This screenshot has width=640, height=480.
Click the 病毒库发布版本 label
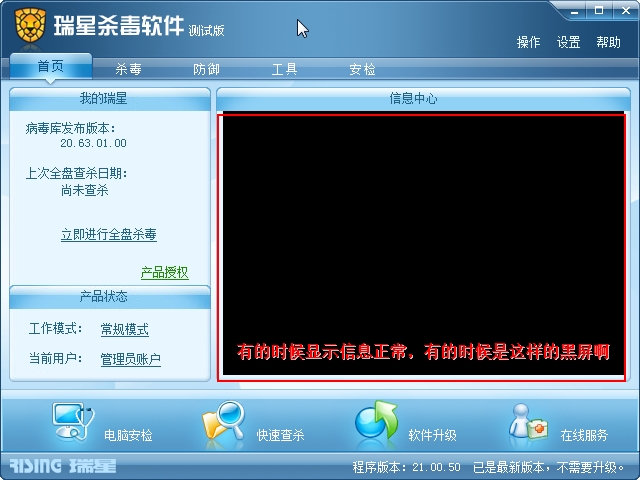point(71,129)
